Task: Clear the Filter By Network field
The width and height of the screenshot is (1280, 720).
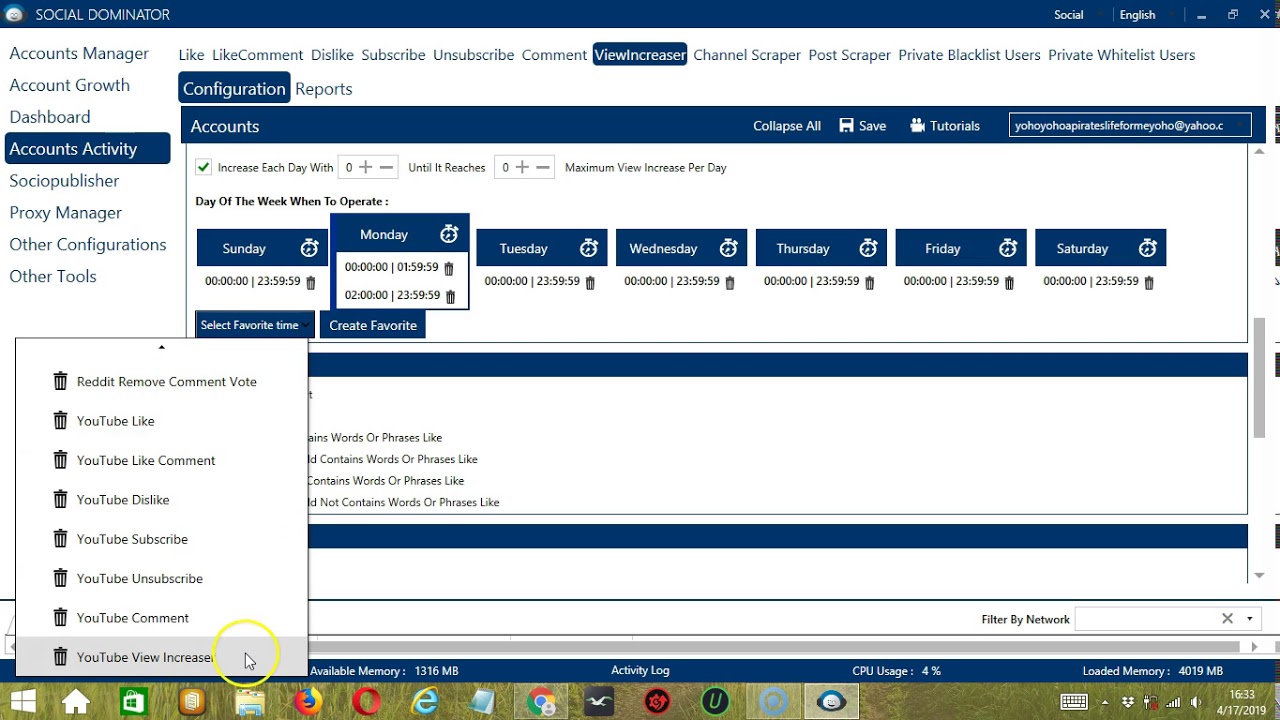Action: pyautogui.click(x=1227, y=619)
